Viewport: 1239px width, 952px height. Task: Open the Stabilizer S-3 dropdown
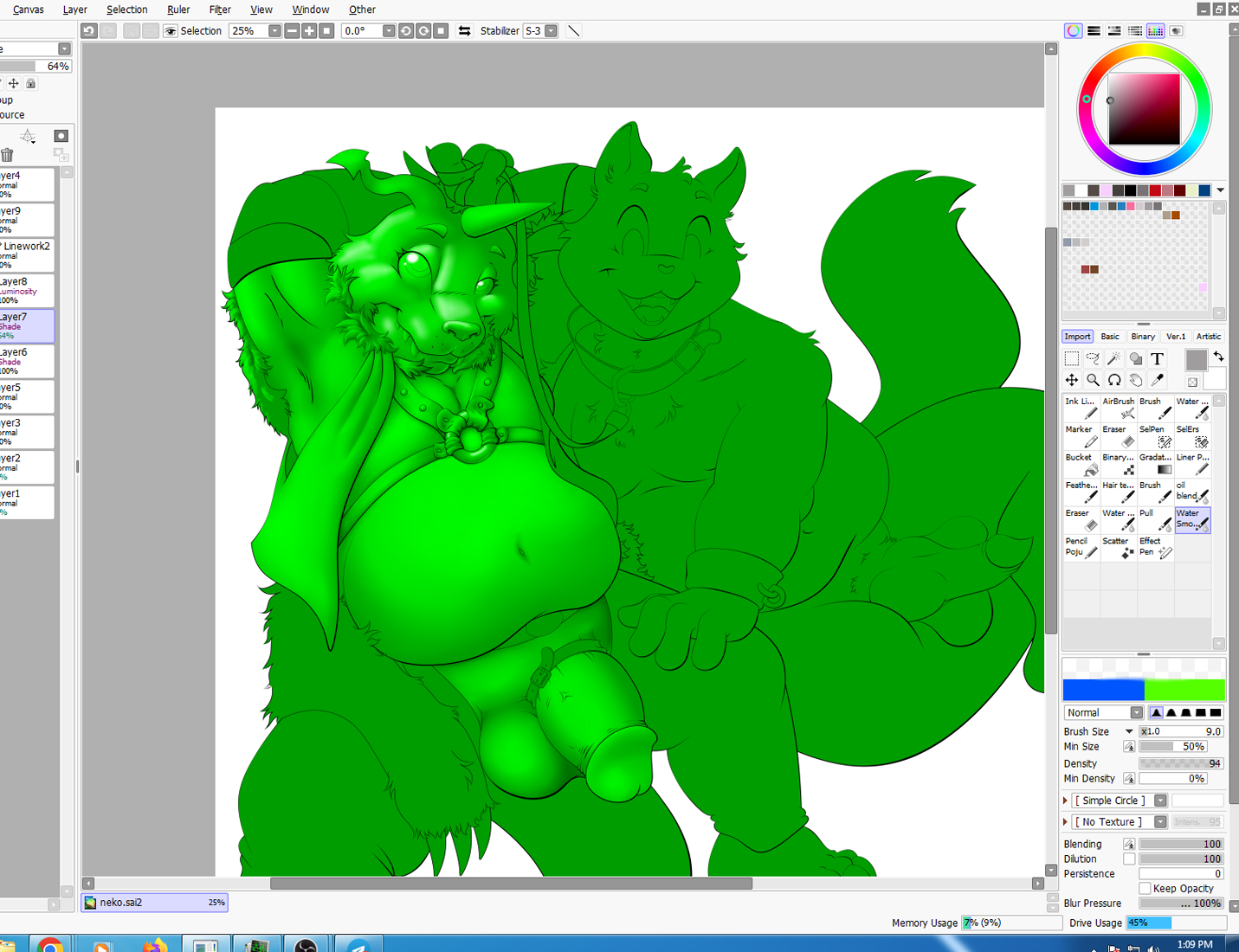click(551, 31)
